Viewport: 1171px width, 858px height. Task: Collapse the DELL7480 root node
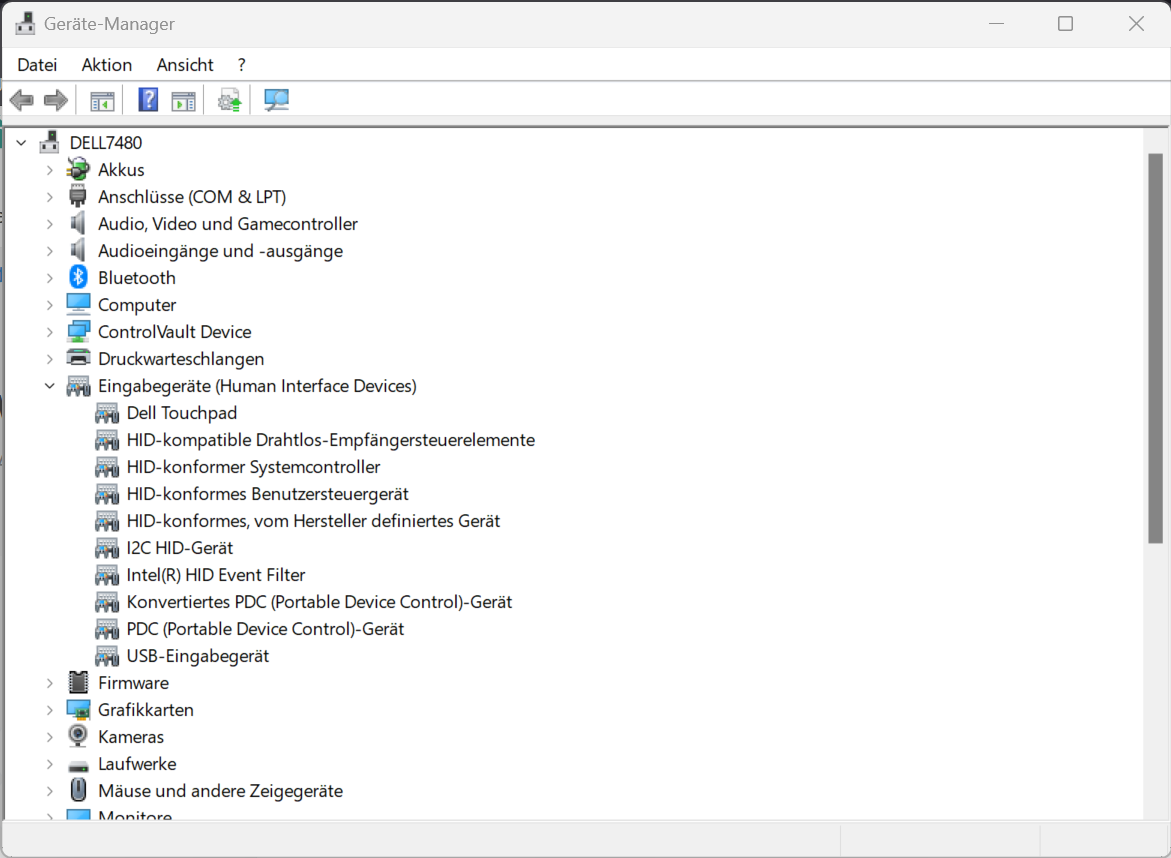click(21, 143)
